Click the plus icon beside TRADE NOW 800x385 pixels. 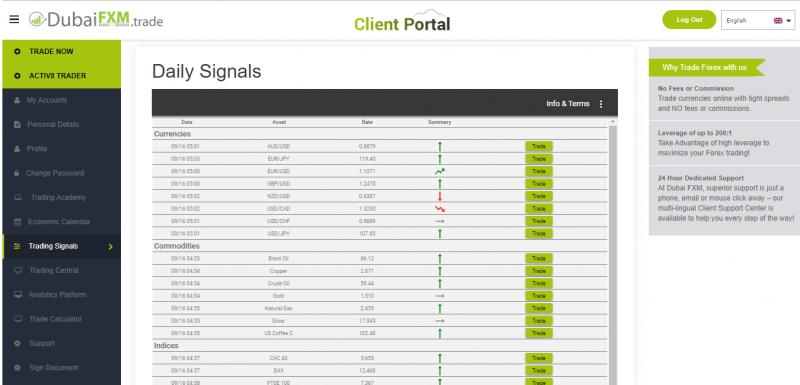[17, 52]
